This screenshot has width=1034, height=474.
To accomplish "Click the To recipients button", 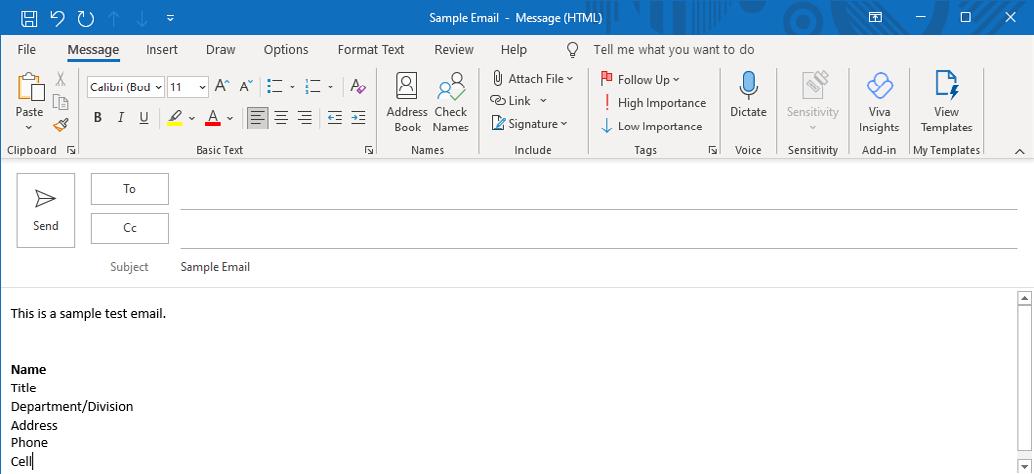I will coord(130,189).
